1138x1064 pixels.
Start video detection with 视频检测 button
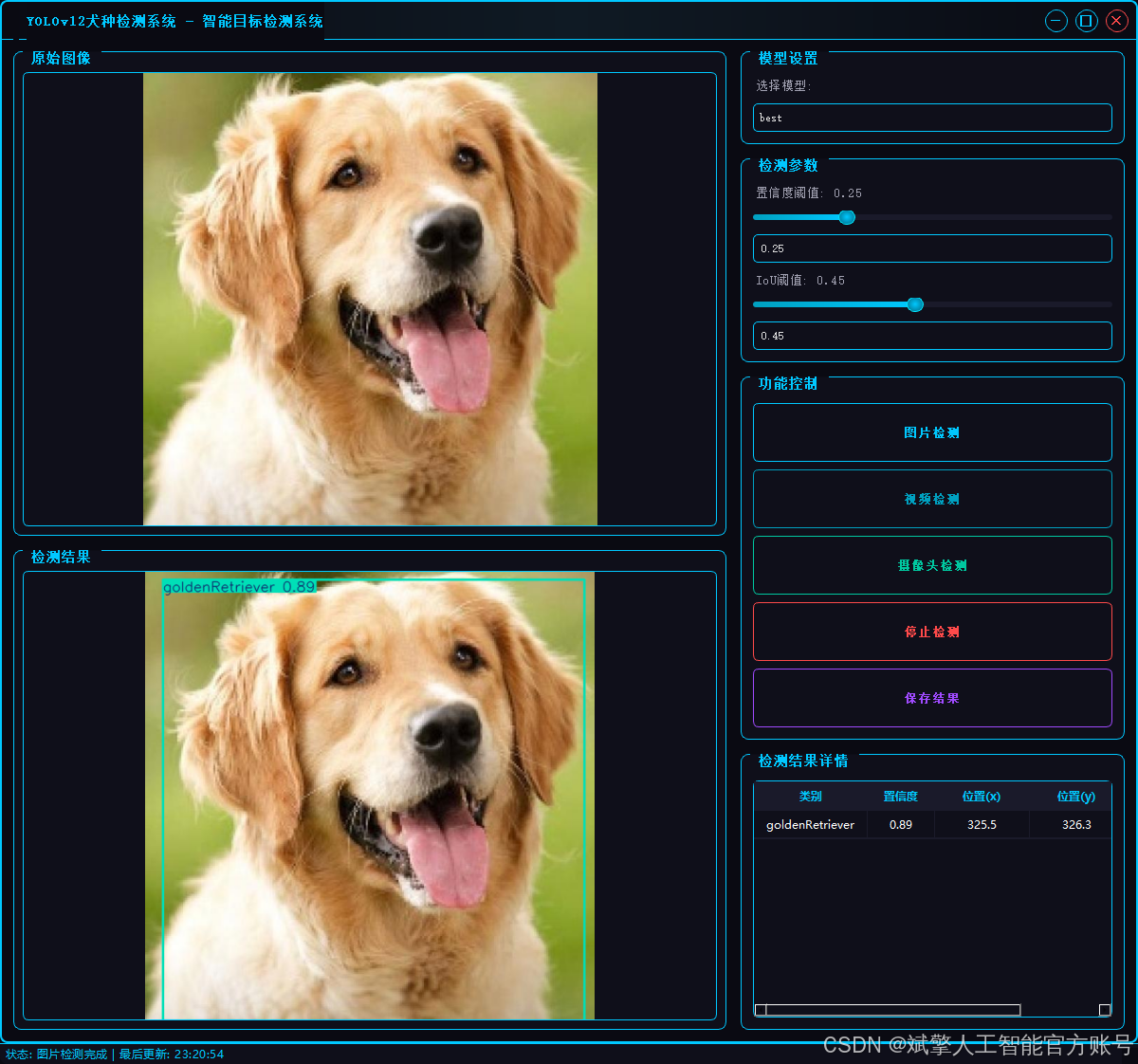932,499
